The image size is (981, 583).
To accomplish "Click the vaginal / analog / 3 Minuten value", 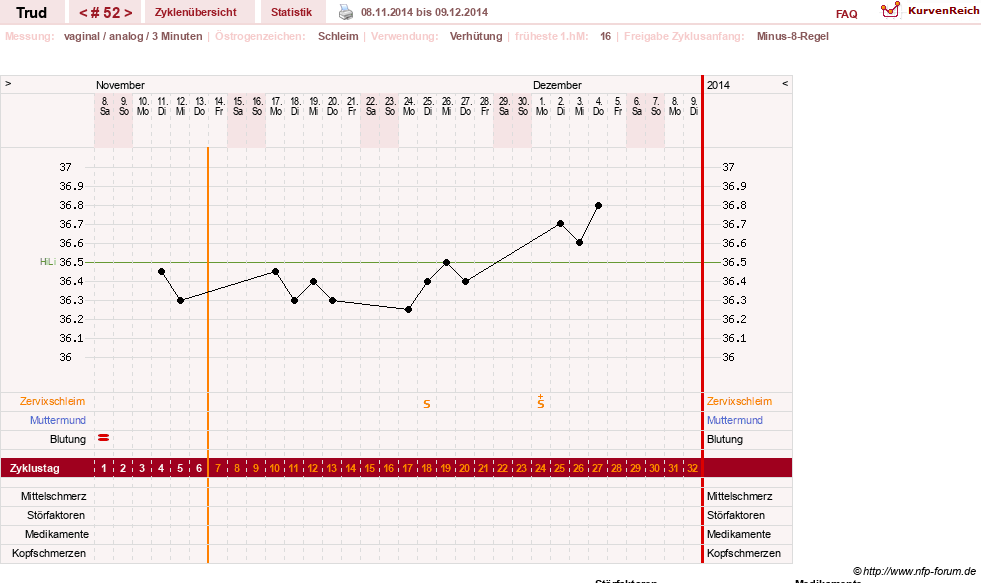I will coord(133,36).
